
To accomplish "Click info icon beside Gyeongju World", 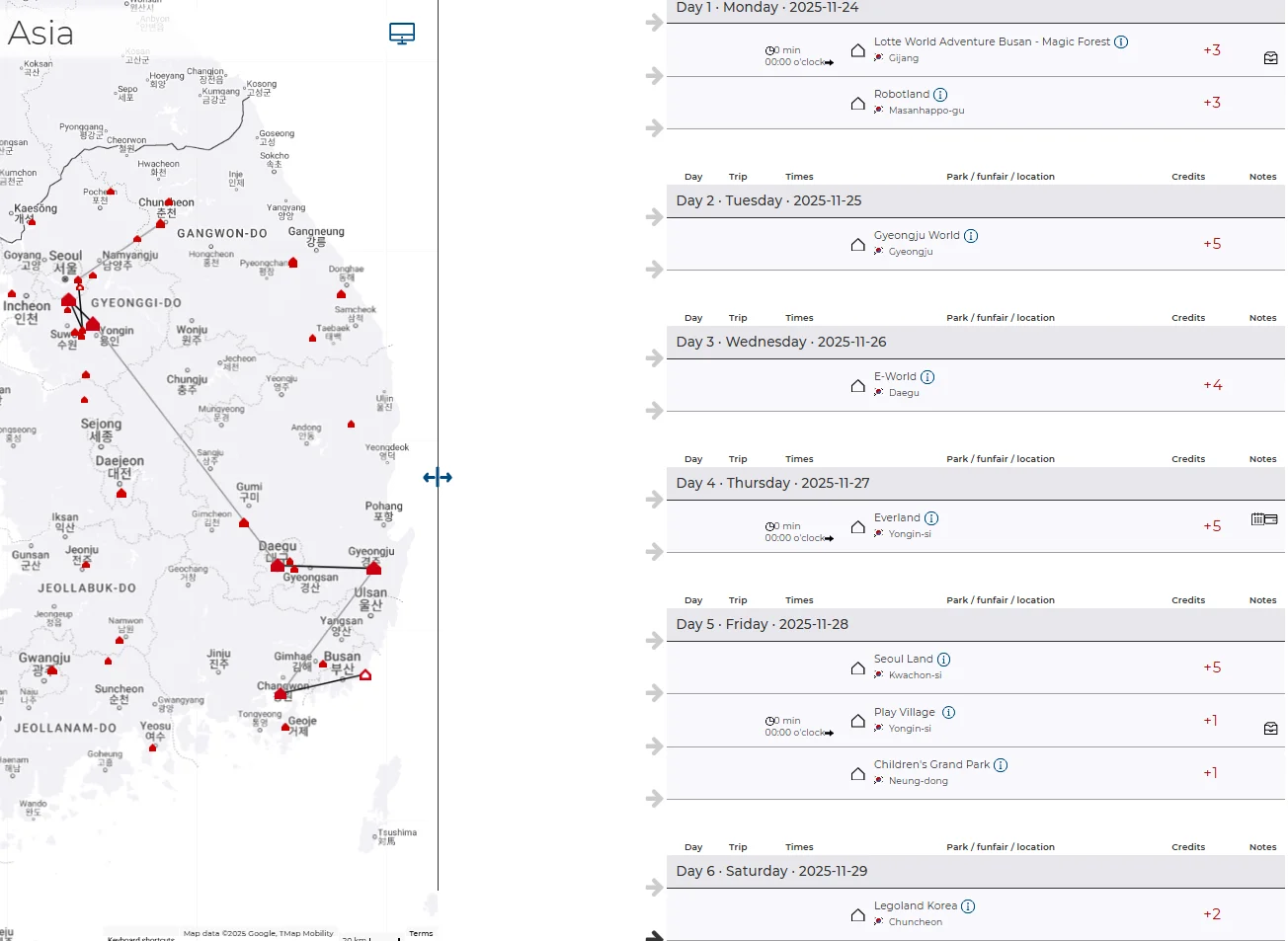I will point(971,236).
